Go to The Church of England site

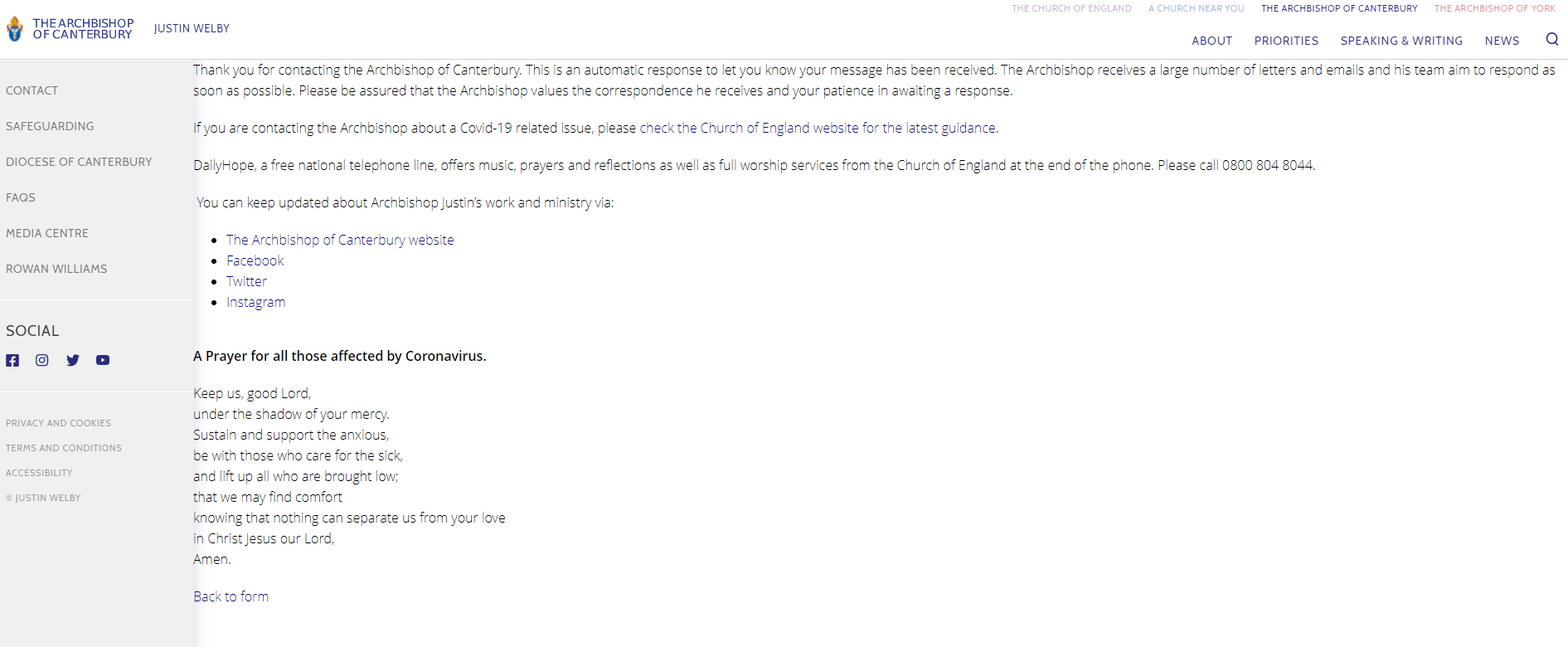pos(1071,8)
